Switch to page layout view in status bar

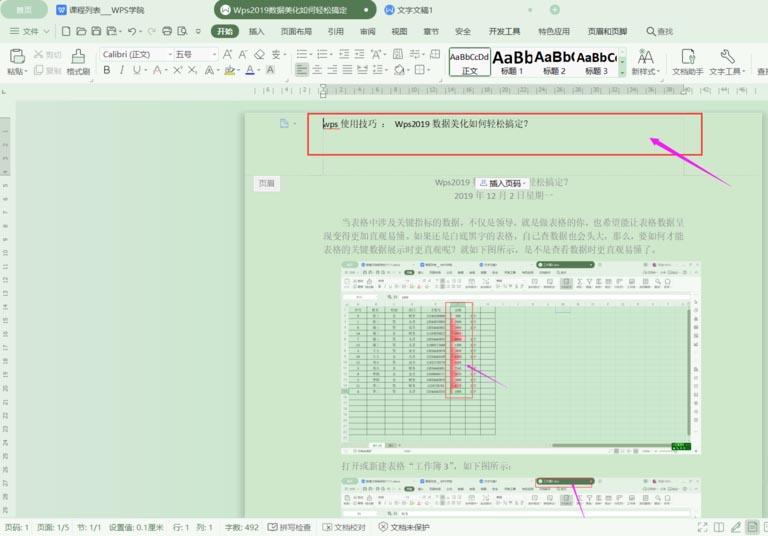tap(752, 527)
